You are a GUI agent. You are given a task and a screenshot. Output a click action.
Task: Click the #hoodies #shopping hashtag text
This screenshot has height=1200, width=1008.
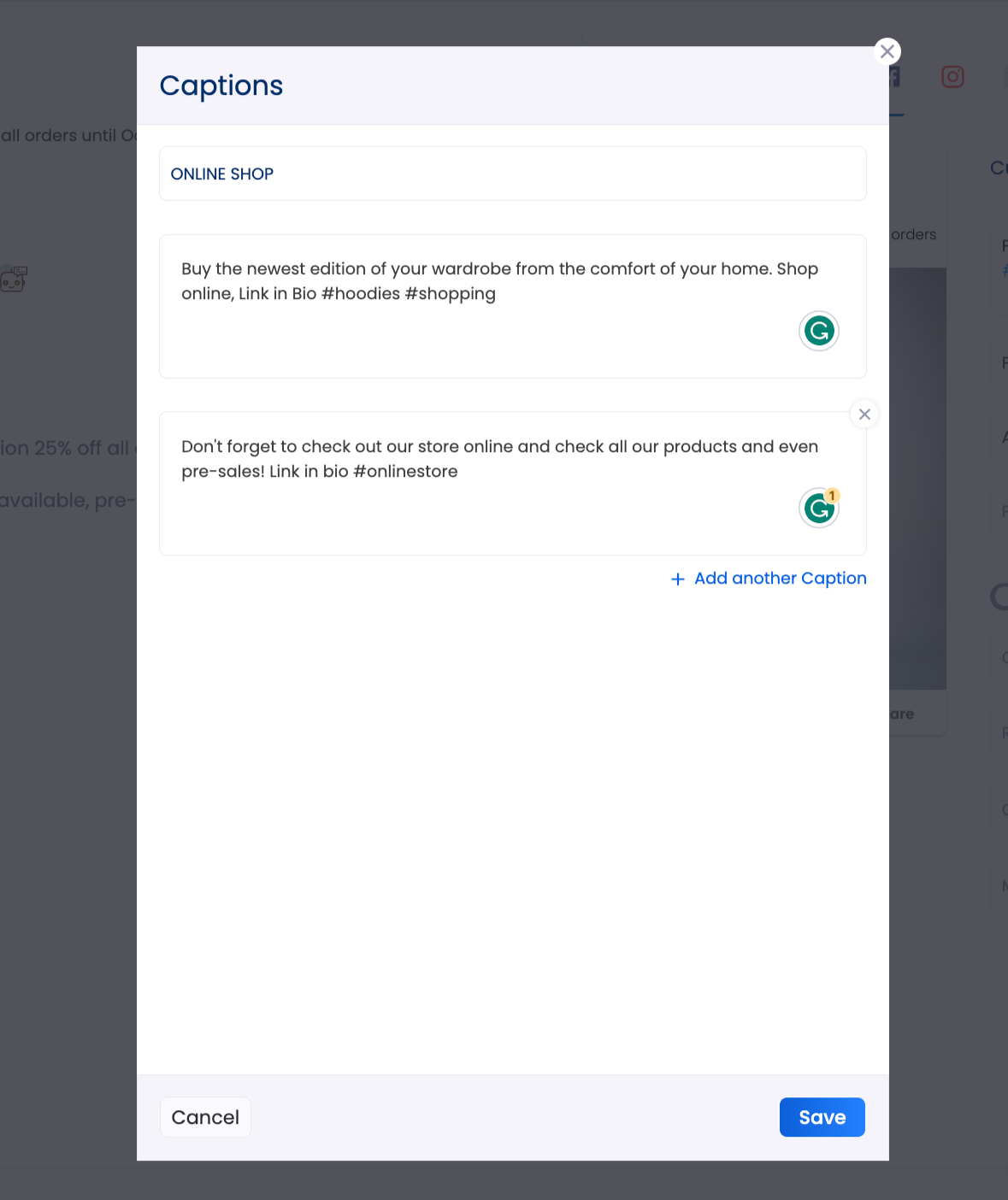tap(409, 294)
